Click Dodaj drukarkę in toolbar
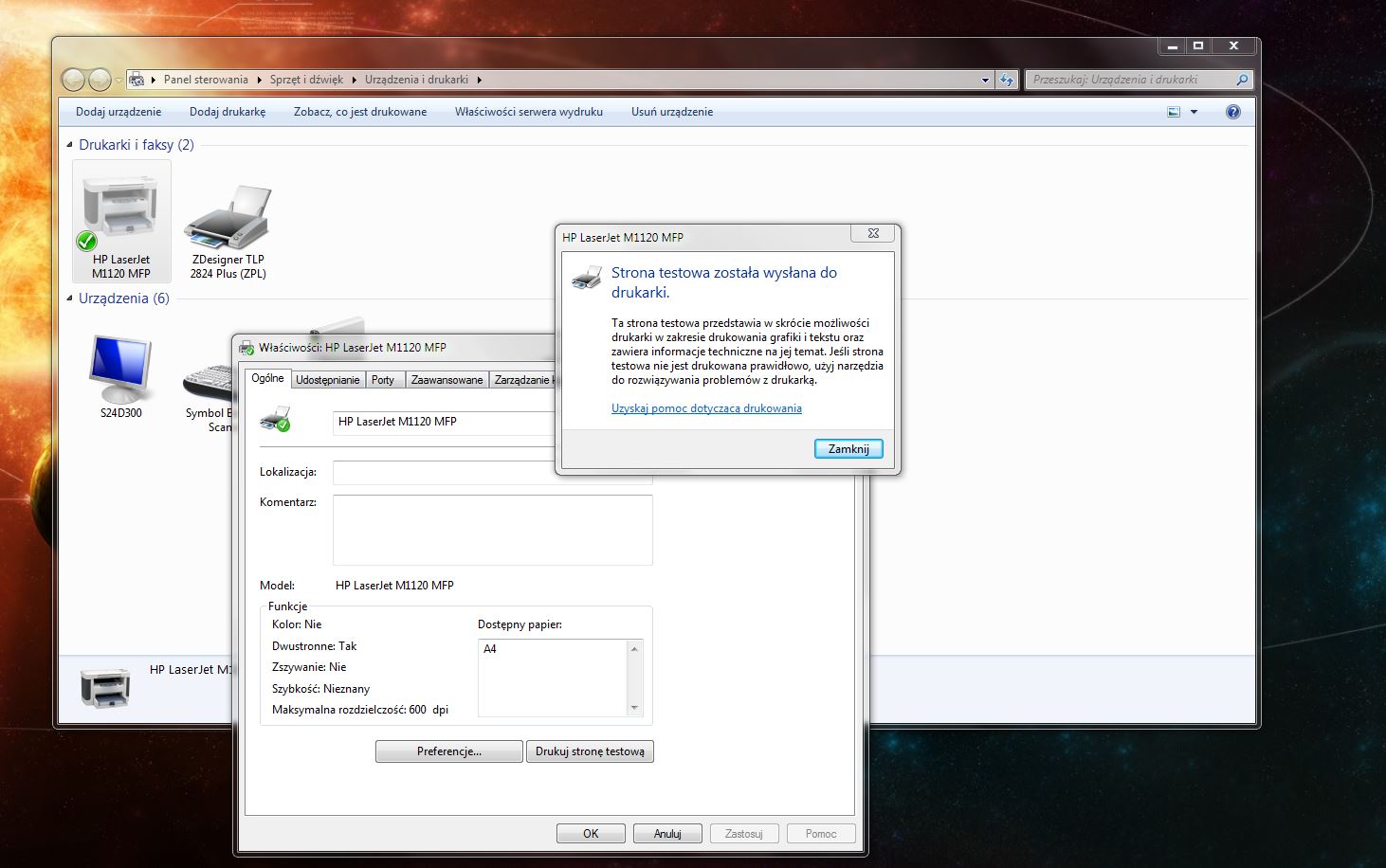Image resolution: width=1386 pixels, height=868 pixels. point(228,112)
